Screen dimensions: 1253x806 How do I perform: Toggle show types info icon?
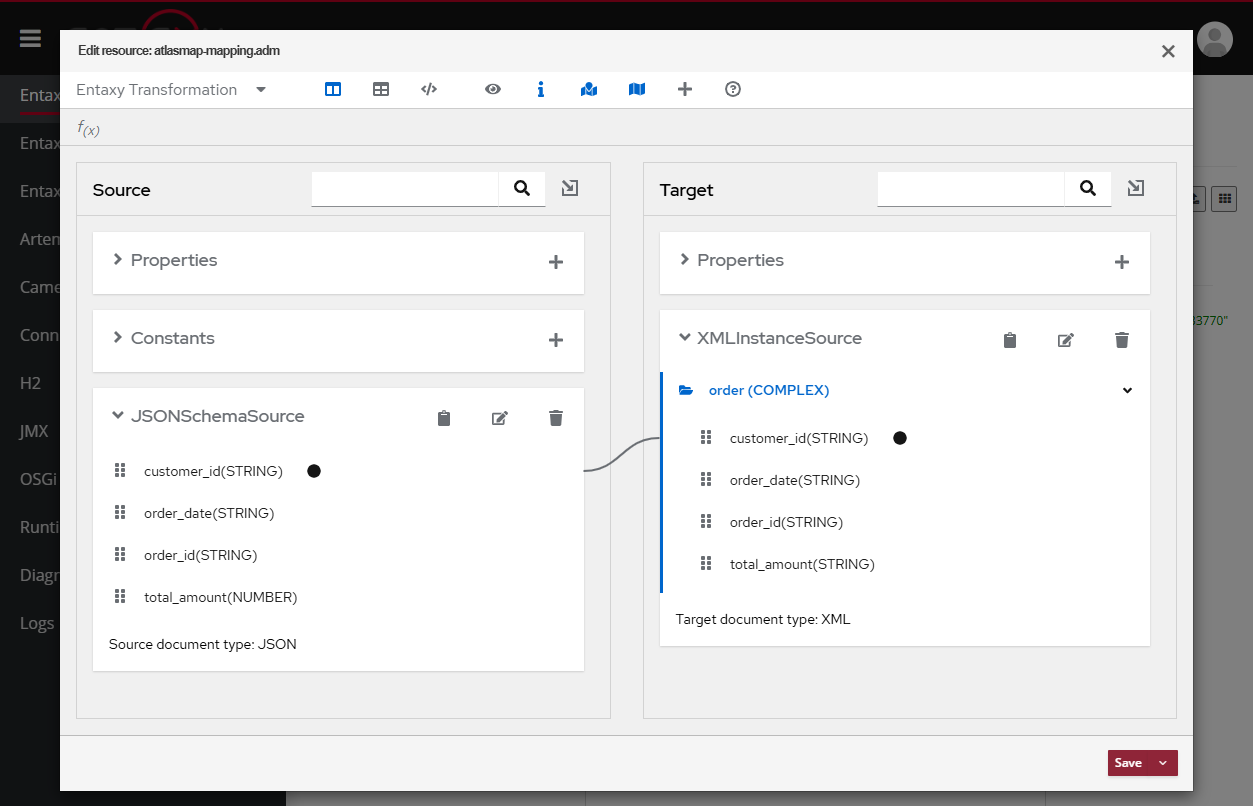tap(541, 89)
